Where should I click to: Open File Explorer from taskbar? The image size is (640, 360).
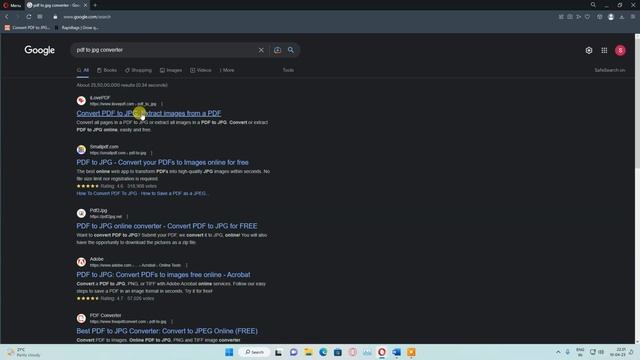coord(308,352)
